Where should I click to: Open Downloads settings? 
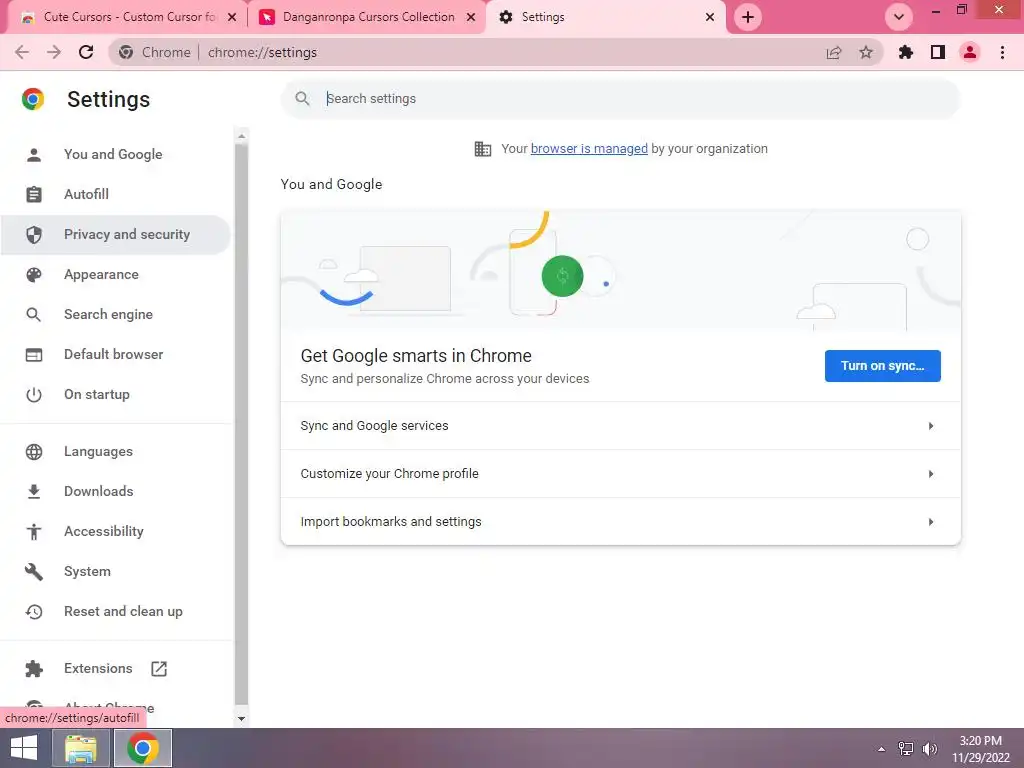(x=99, y=491)
